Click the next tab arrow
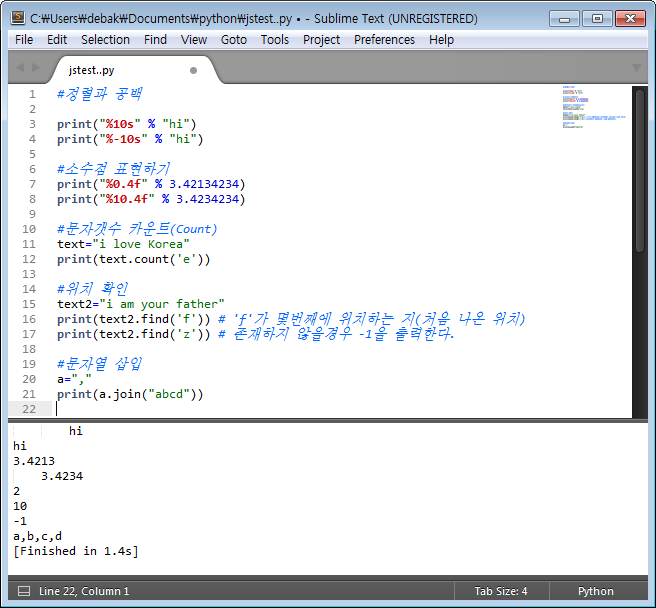Viewport: 656px width, 608px height. (x=36, y=67)
